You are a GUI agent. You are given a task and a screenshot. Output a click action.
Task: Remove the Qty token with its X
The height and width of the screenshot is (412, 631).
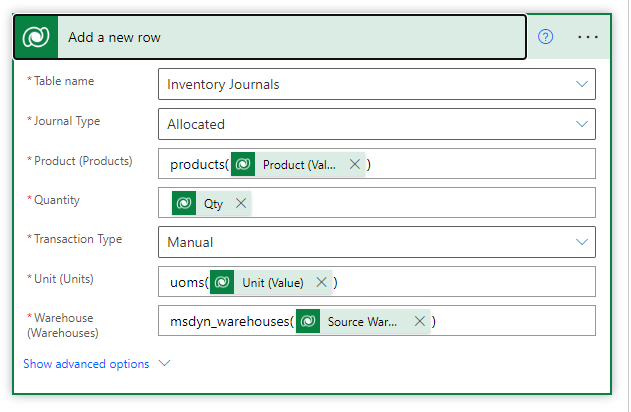[241, 203]
